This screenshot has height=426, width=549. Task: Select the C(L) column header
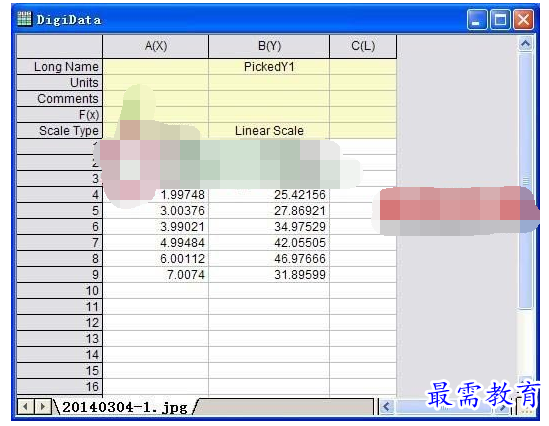(x=363, y=46)
